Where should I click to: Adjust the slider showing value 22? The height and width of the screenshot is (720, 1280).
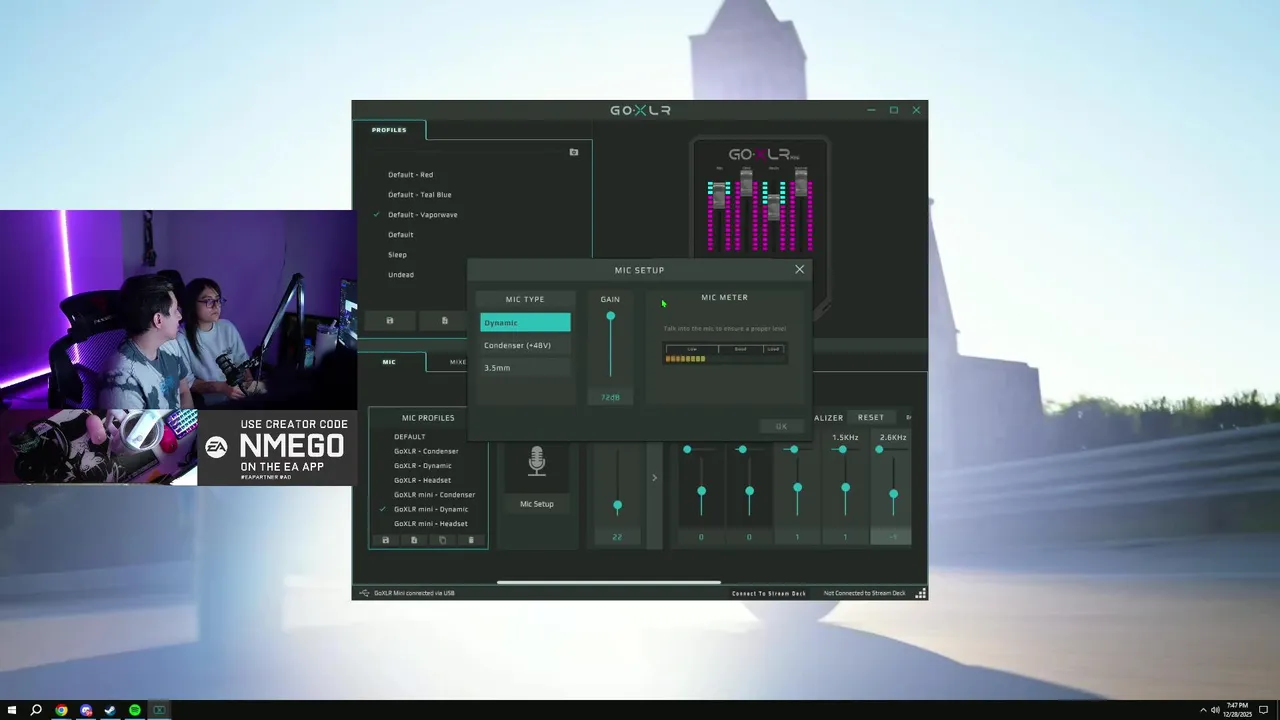617,506
